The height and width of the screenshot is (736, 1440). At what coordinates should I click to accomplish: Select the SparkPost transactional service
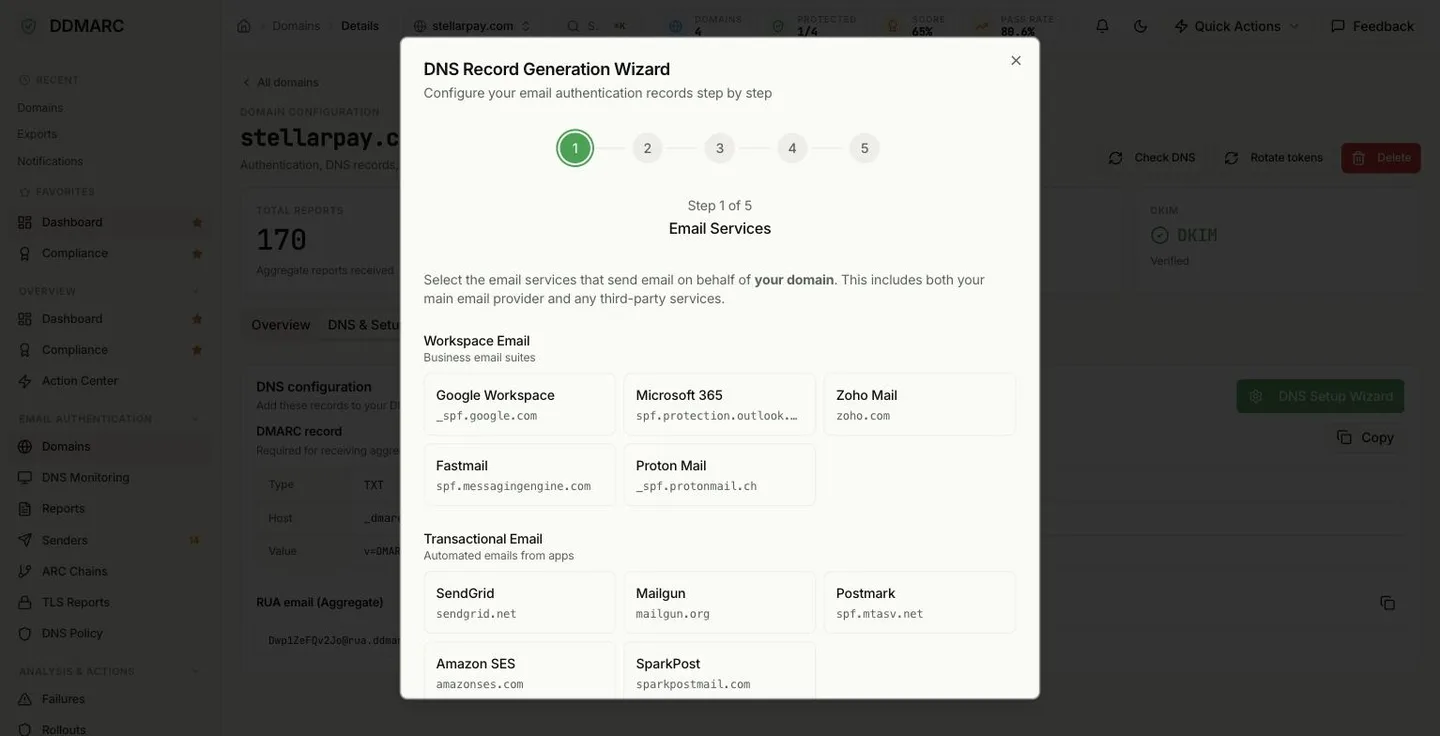[x=720, y=671]
